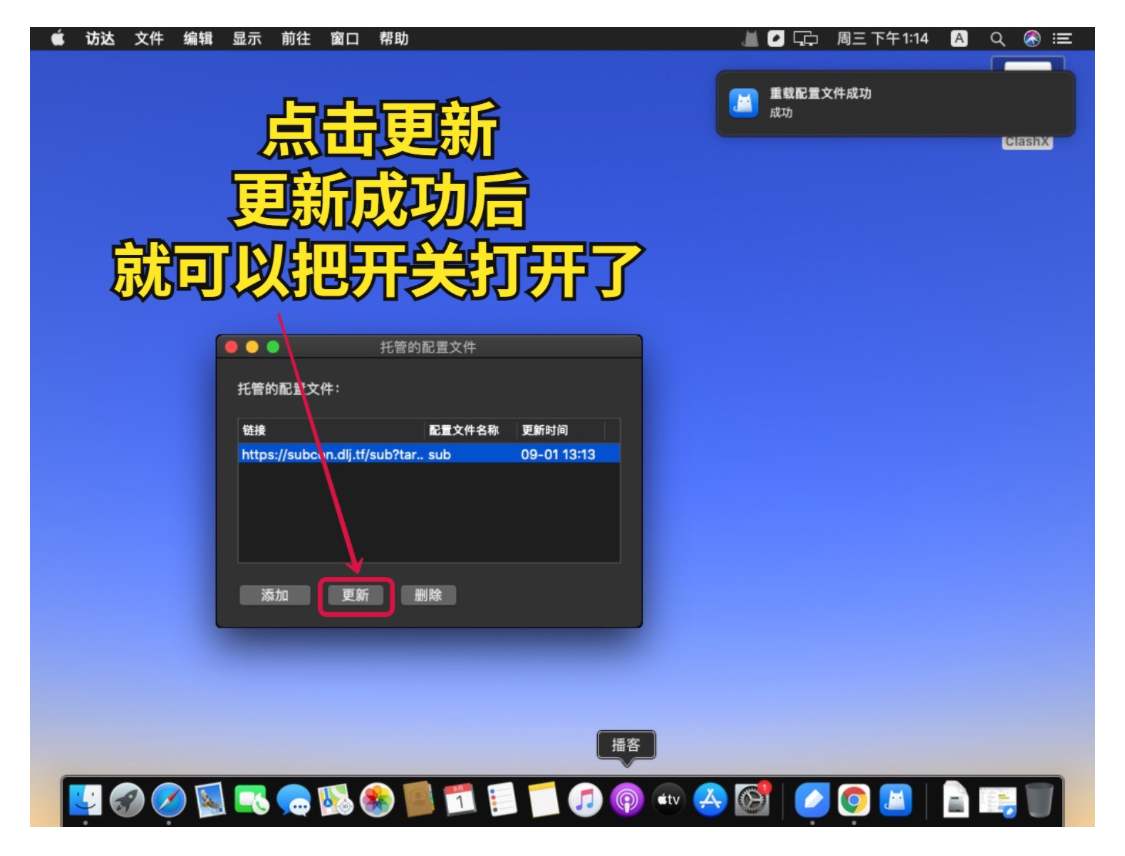This screenshot has width=1125, height=856.
Task: Click the 删除 button to remove config
Action: [x=428, y=595]
